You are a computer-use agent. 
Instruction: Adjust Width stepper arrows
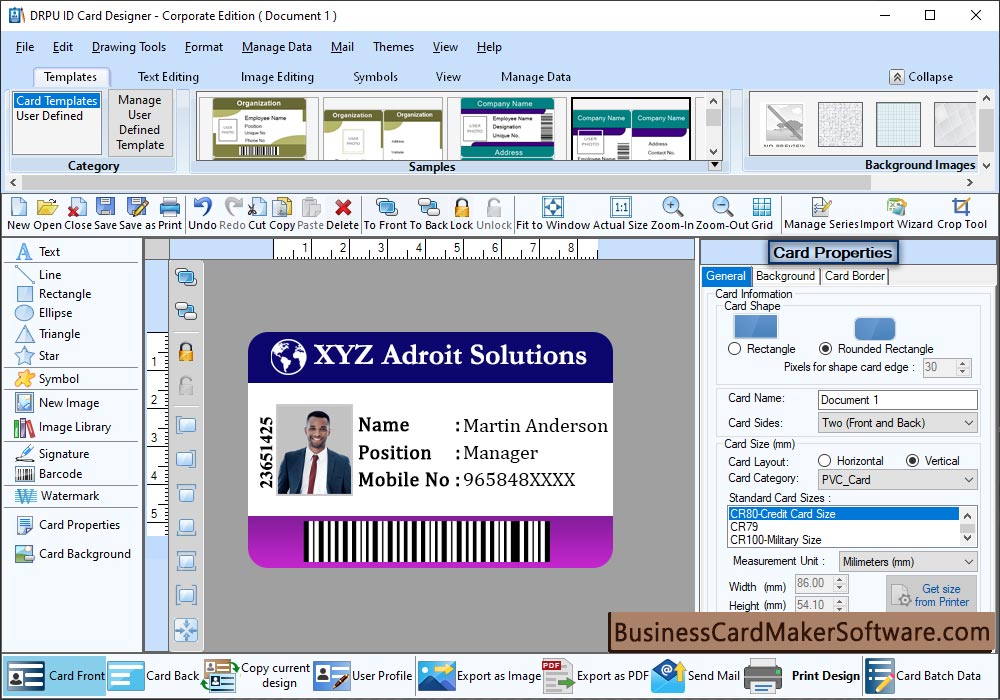pyautogui.click(x=840, y=583)
